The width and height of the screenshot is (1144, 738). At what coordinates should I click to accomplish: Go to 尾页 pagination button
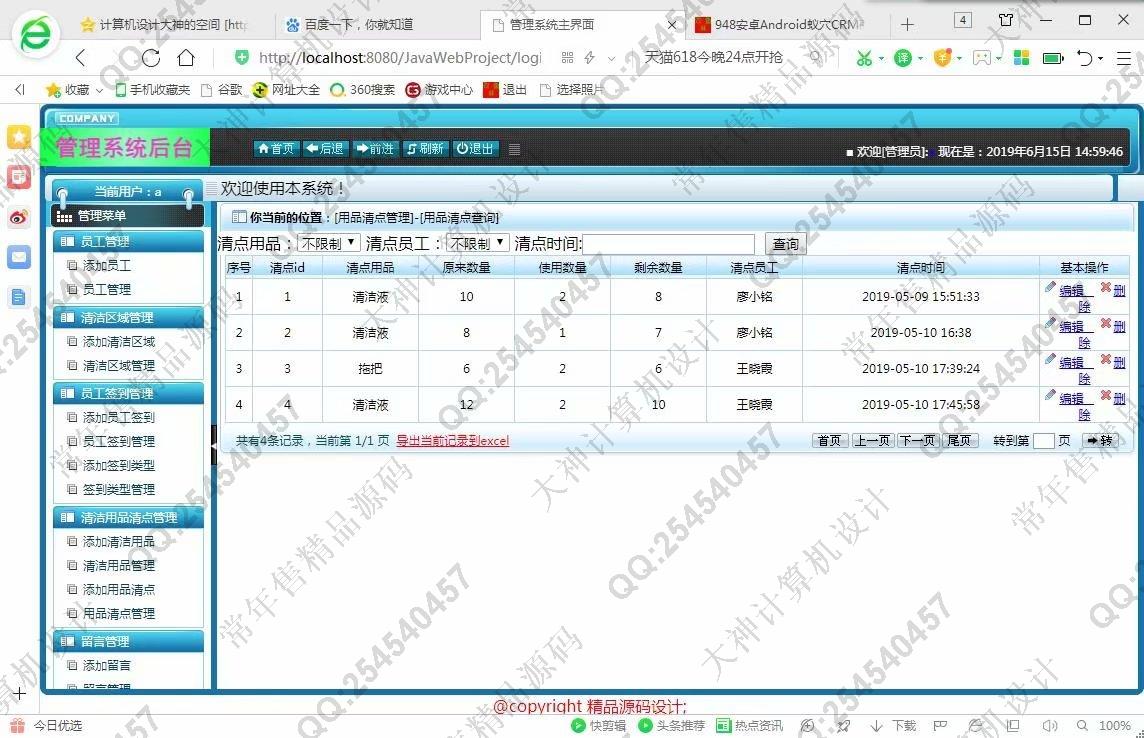pyautogui.click(x=959, y=440)
